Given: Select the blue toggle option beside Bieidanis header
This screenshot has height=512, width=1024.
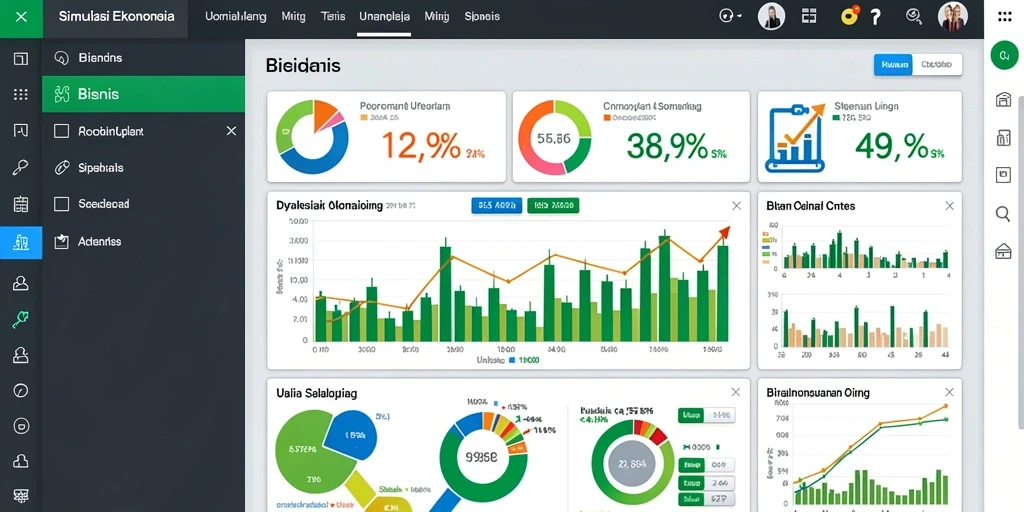Looking at the screenshot, I should 893,65.
